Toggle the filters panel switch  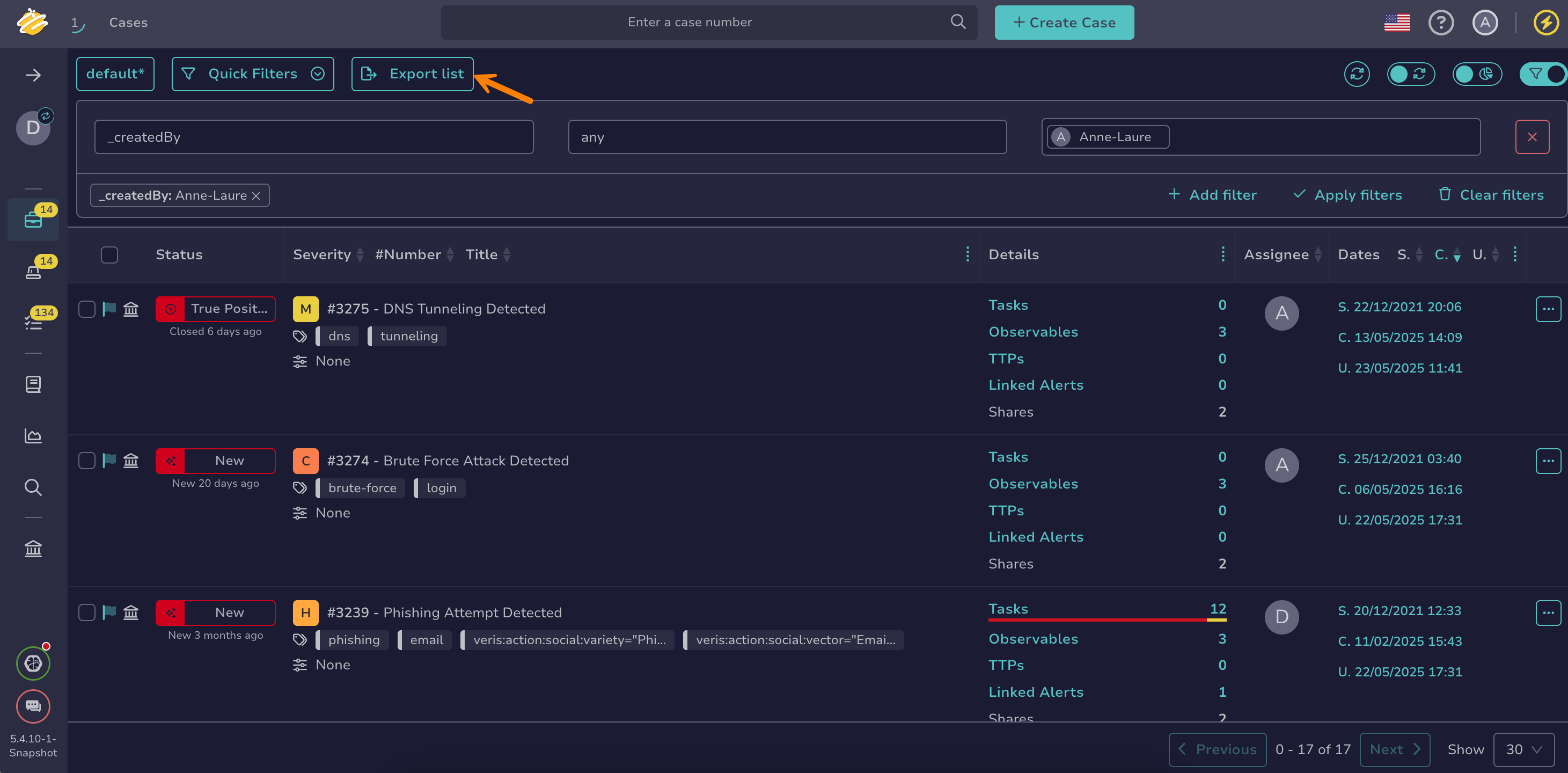pos(1543,74)
